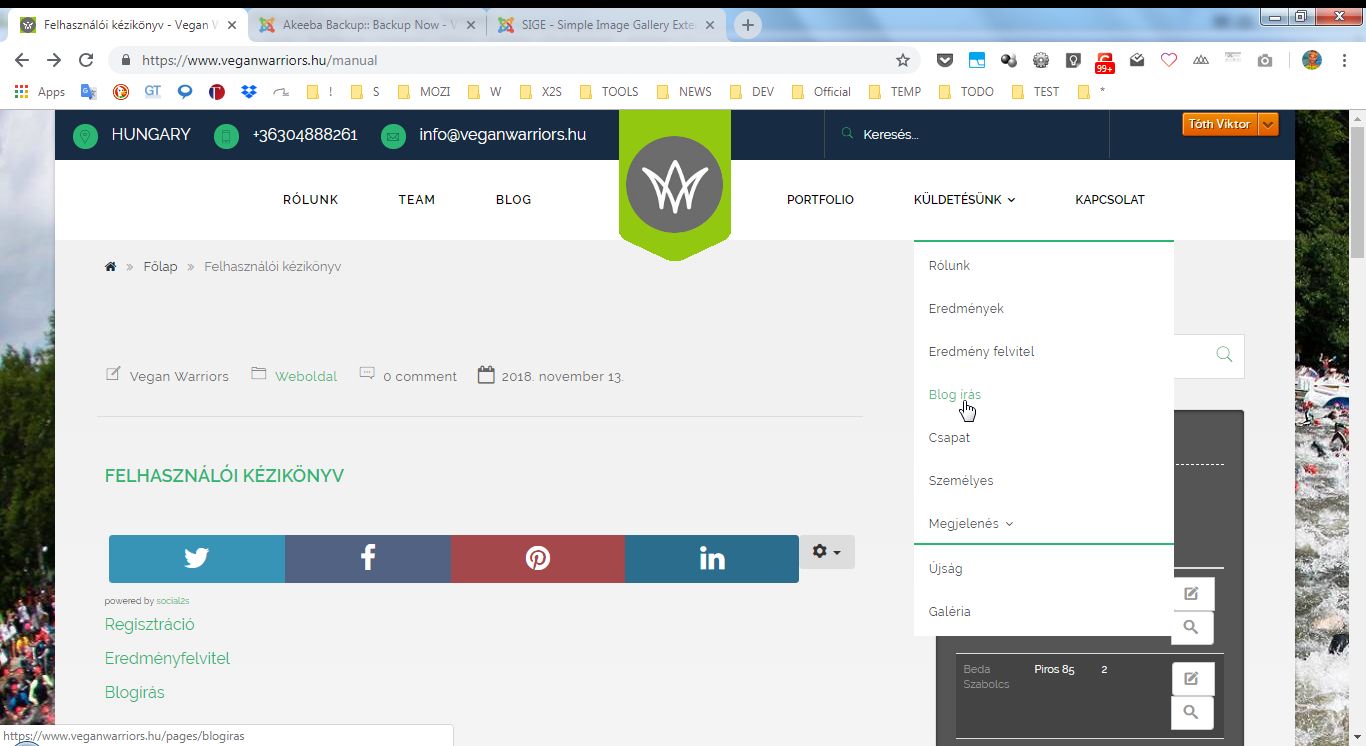
Task: Click the edit icon beside Beda Szabolcs
Action: pos(1191,678)
